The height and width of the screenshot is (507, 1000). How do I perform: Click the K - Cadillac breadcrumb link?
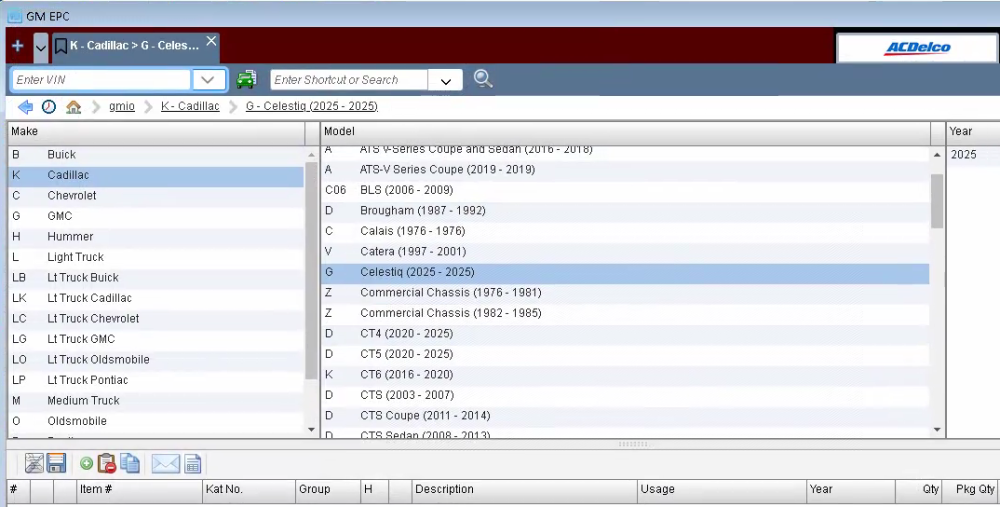(190, 106)
